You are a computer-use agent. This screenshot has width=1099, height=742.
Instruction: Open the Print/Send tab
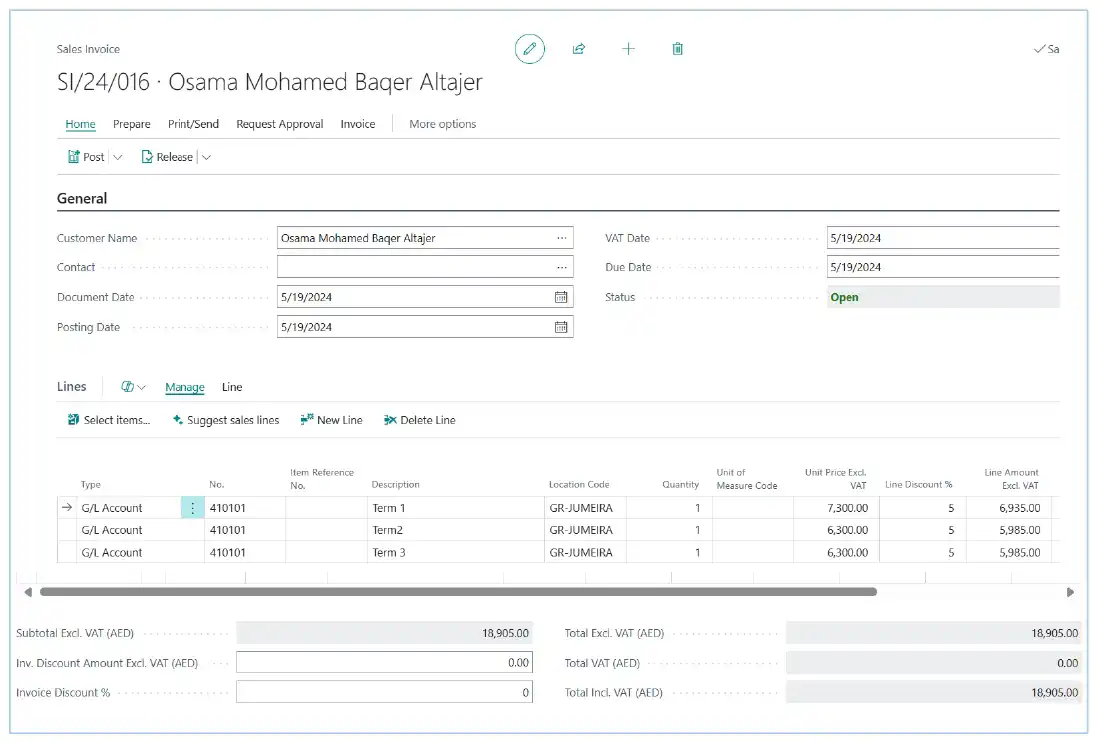pyautogui.click(x=193, y=124)
